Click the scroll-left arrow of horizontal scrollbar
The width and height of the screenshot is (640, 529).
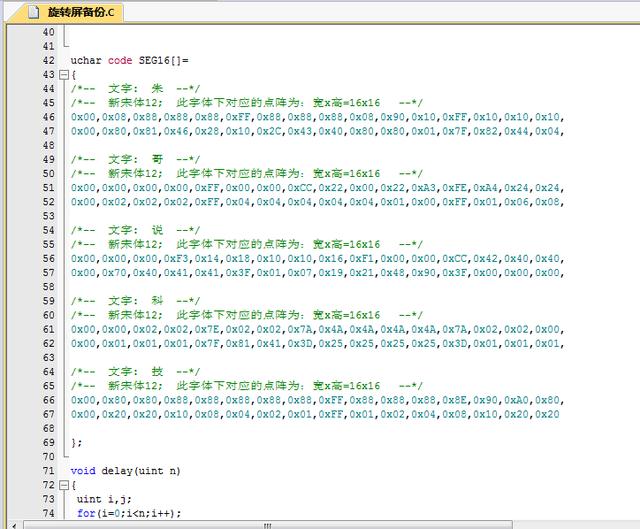(x=14, y=525)
